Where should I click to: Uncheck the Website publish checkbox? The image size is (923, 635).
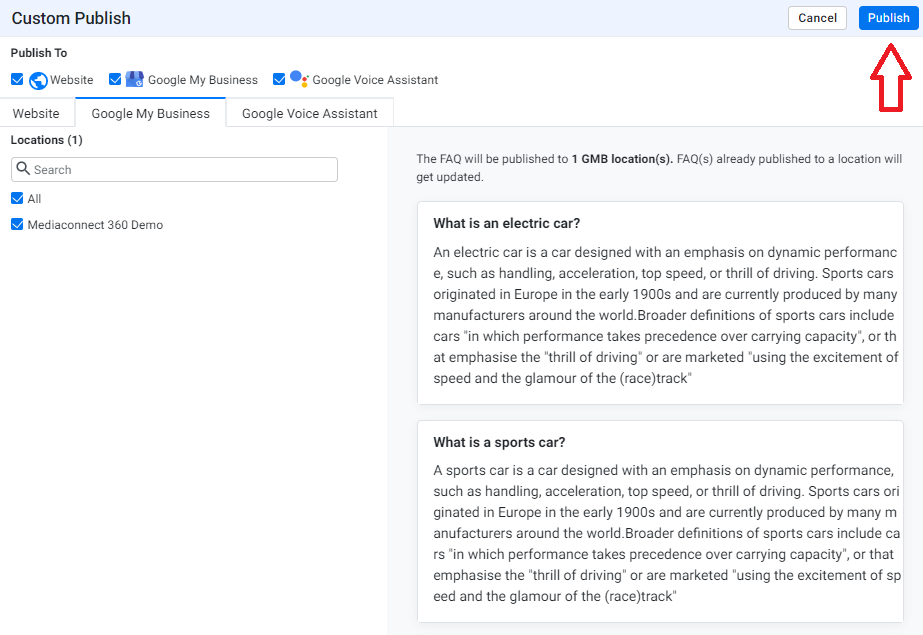(x=17, y=79)
